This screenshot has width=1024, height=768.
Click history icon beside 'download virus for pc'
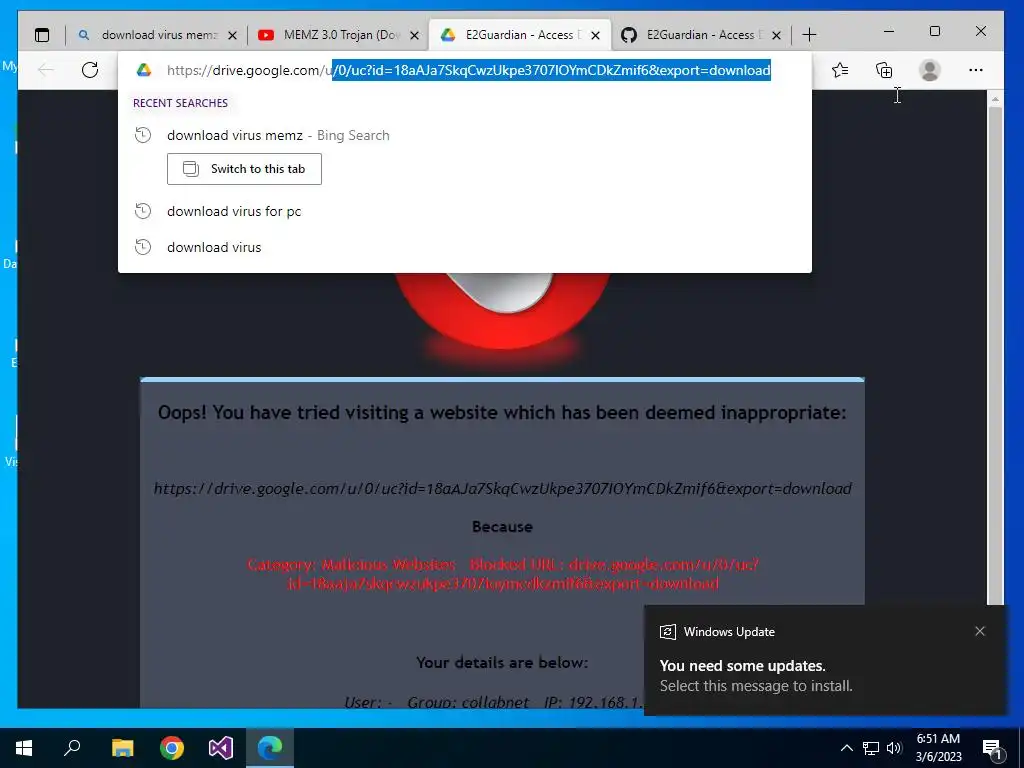click(x=143, y=211)
